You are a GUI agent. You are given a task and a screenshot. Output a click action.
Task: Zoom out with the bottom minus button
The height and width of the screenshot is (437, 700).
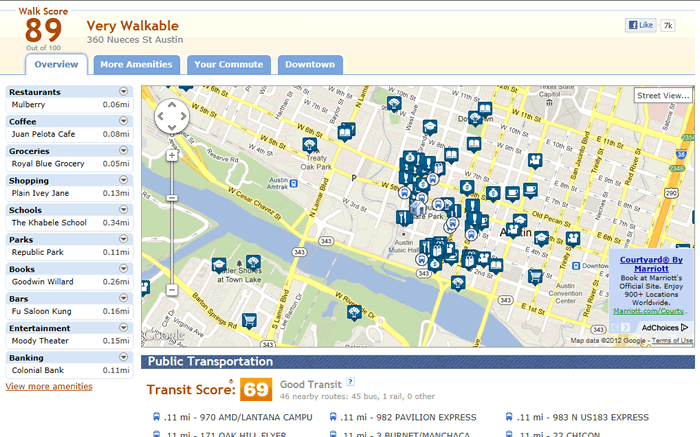[x=172, y=290]
